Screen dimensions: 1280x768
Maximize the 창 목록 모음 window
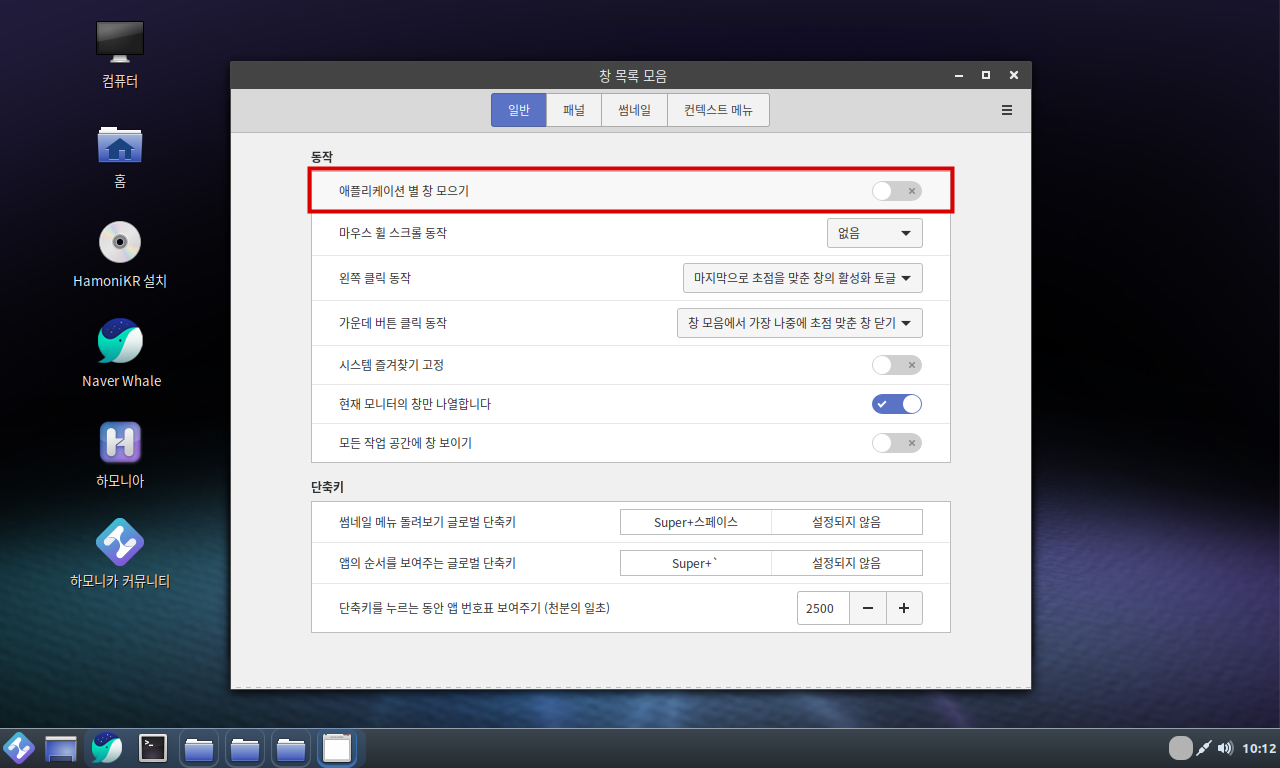(x=986, y=75)
